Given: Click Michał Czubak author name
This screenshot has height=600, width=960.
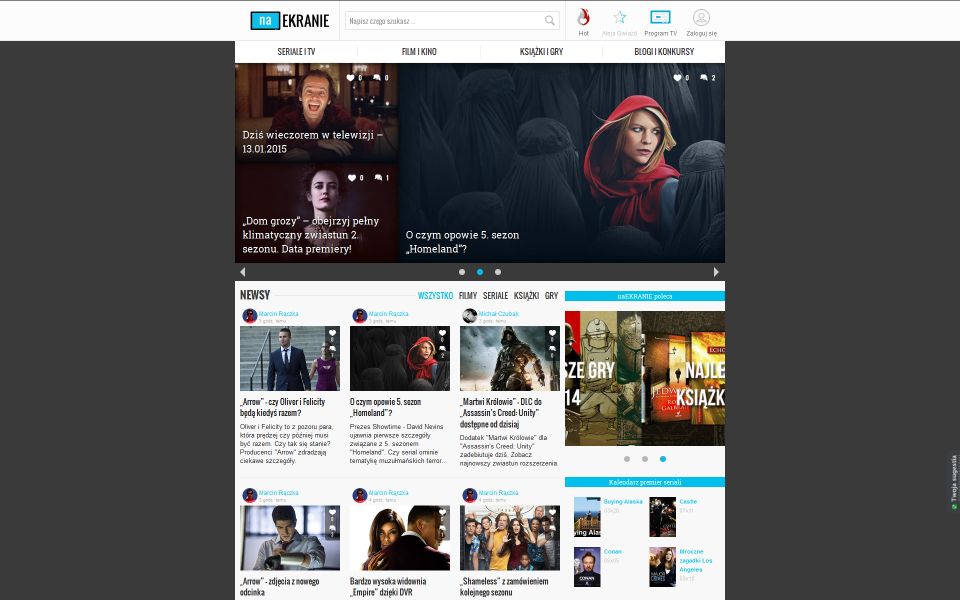Looking at the screenshot, I should 498,313.
